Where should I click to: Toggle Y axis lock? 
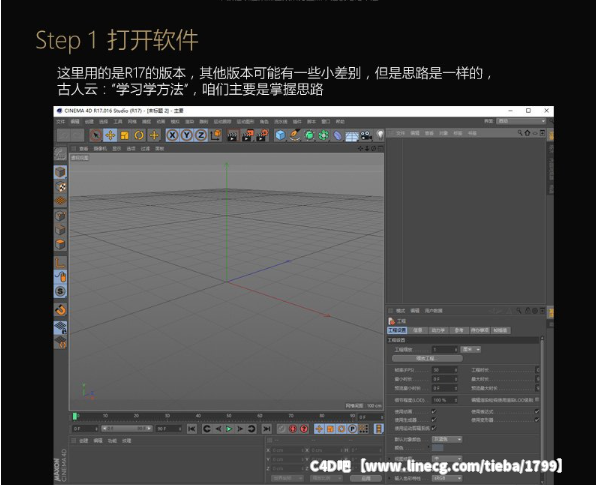(x=187, y=135)
